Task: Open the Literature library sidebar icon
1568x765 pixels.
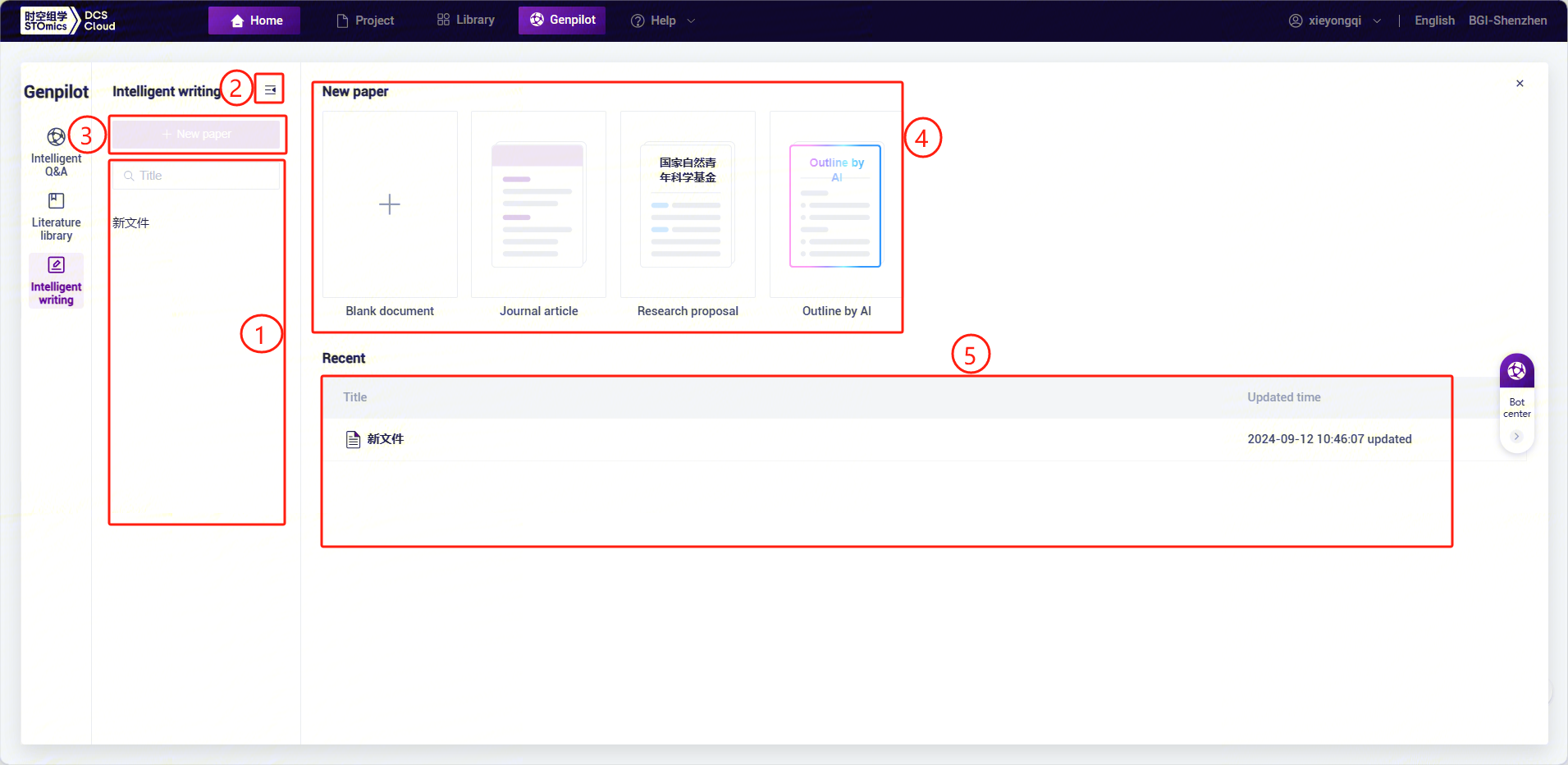Action: click(56, 201)
